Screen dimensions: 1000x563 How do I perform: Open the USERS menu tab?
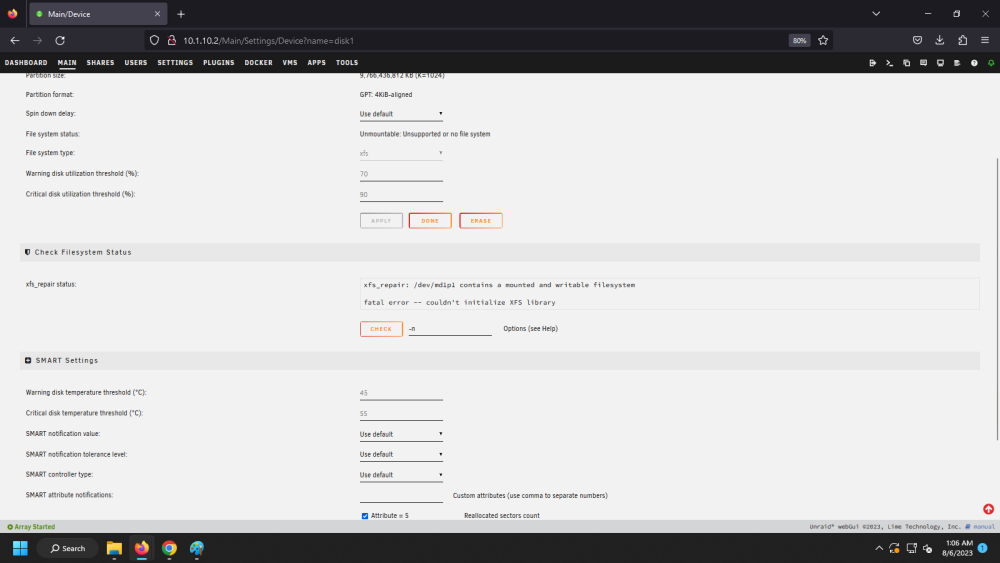(136, 62)
